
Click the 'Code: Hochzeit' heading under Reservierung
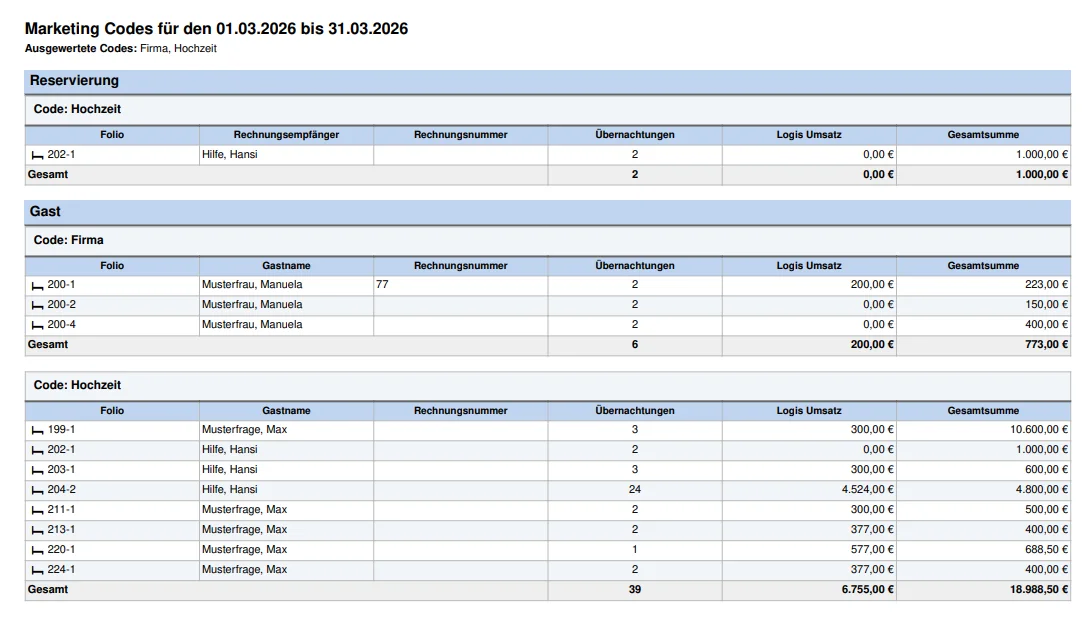tap(77, 109)
